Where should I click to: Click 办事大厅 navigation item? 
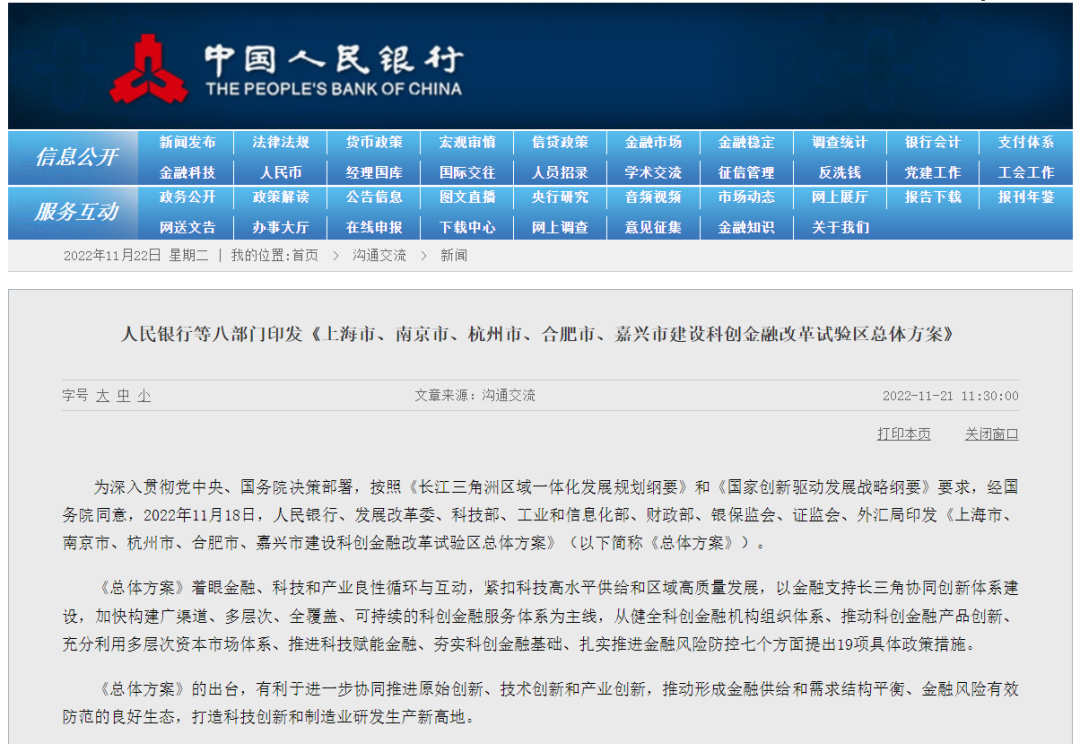(280, 227)
